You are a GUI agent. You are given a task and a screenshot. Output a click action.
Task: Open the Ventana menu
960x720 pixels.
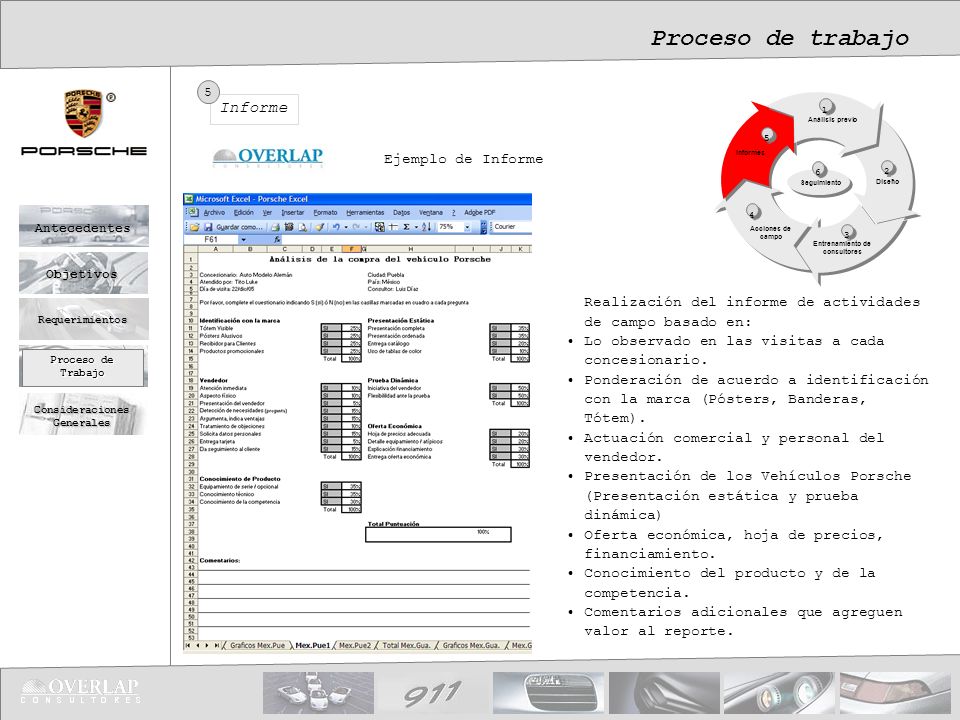[x=431, y=212]
